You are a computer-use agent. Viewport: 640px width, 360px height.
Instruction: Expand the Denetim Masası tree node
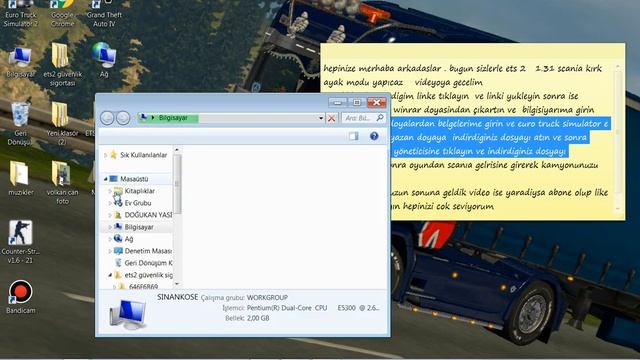[110, 251]
